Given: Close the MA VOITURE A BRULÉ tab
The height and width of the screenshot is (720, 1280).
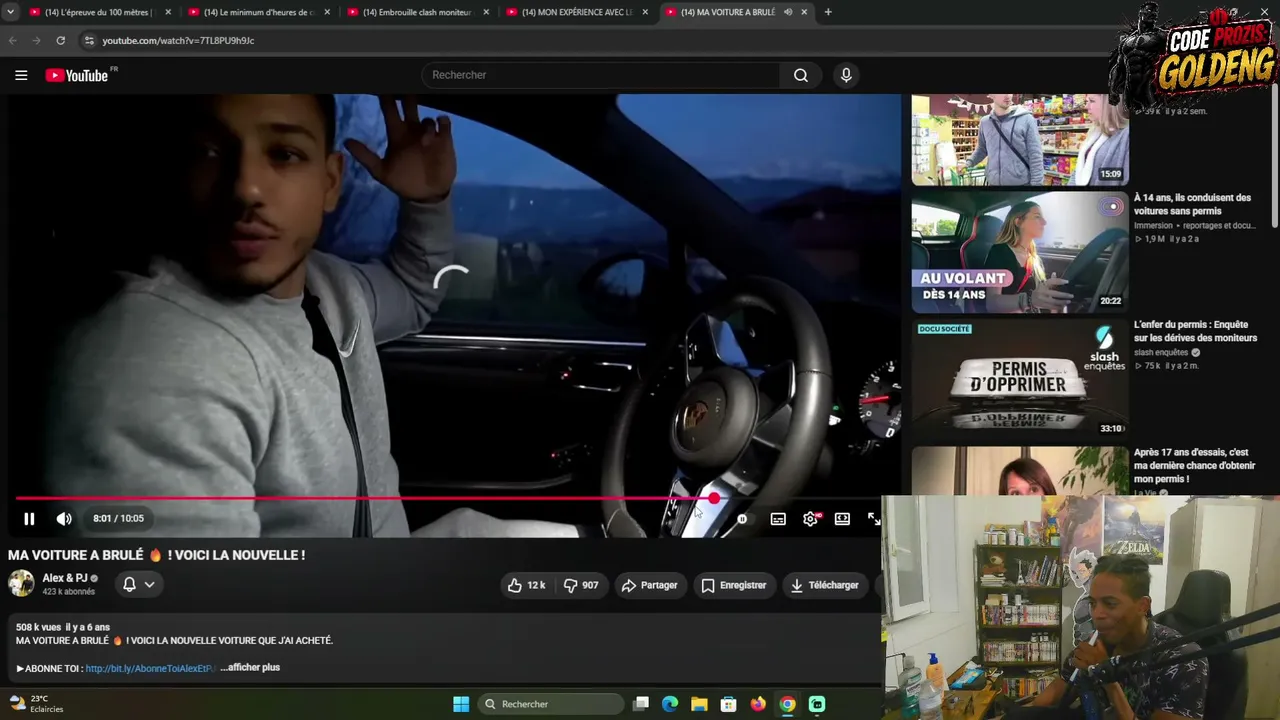Looking at the screenshot, I should click(804, 12).
